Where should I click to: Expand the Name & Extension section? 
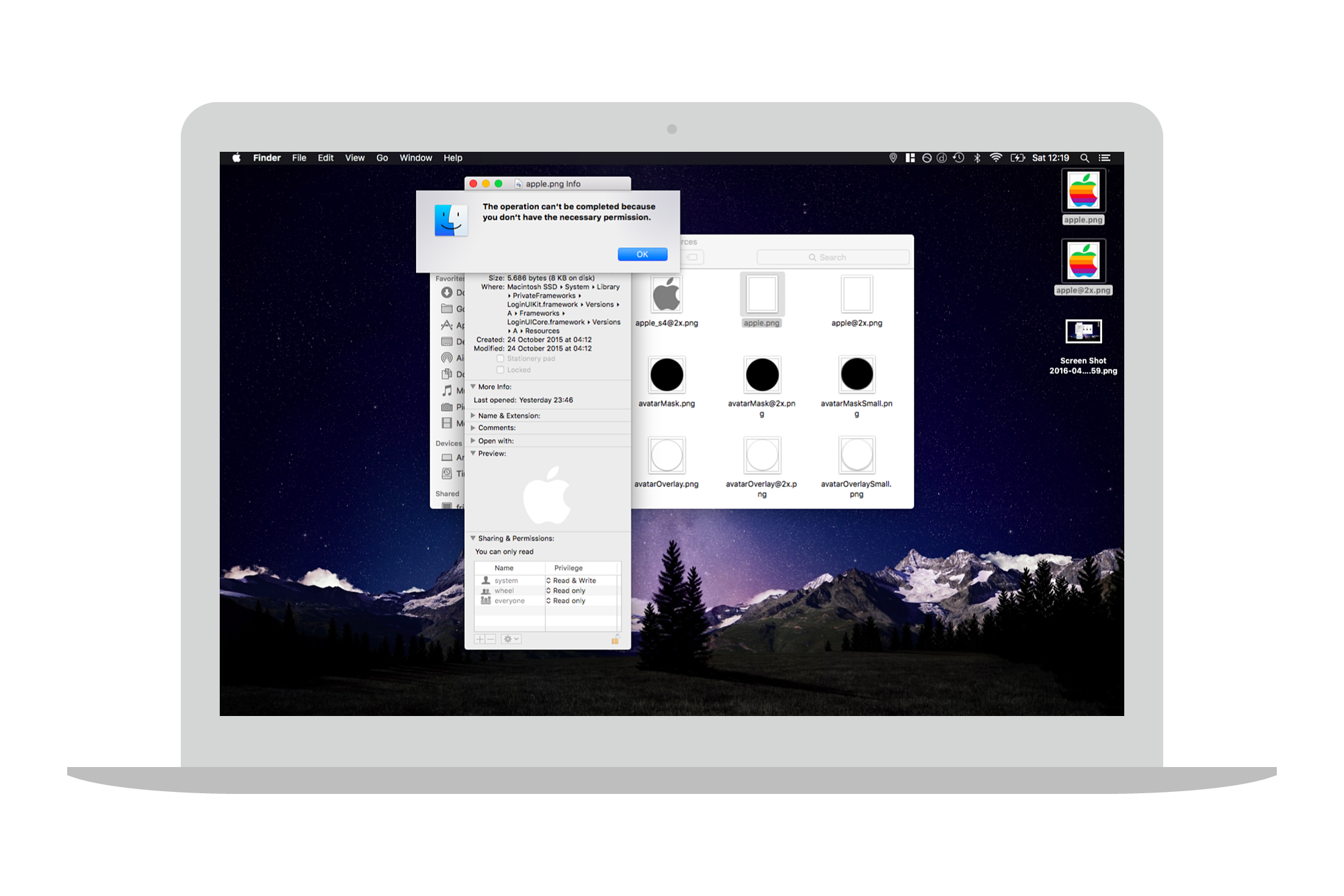(473, 416)
